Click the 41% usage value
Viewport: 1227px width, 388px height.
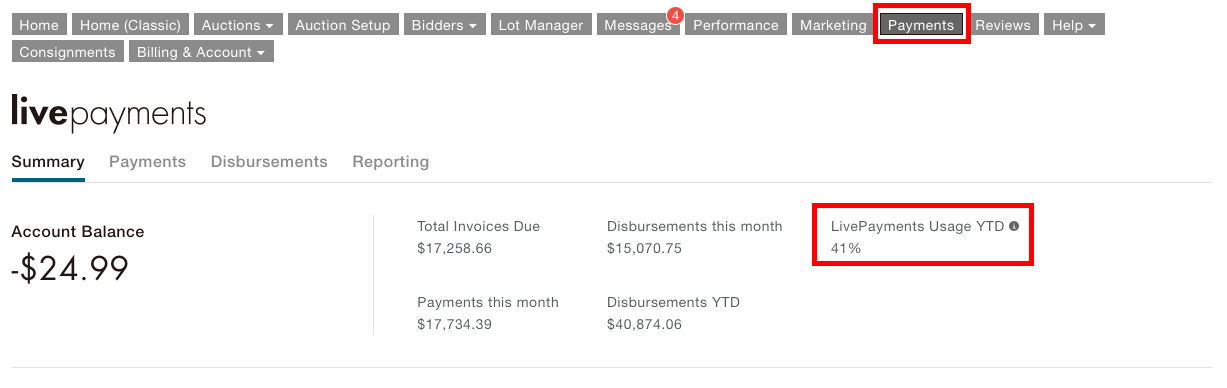(x=845, y=248)
